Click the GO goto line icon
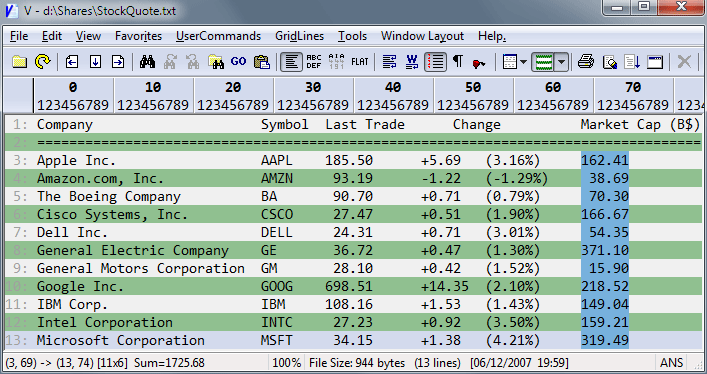 (239, 61)
